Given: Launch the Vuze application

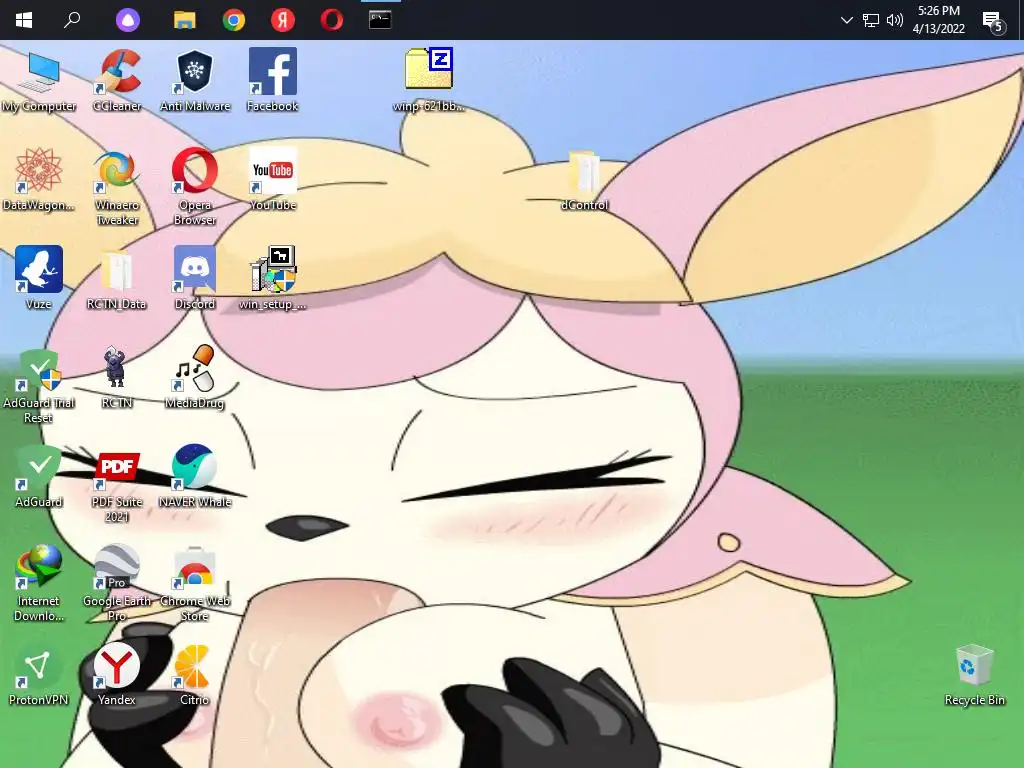Looking at the screenshot, I should pos(39,278).
